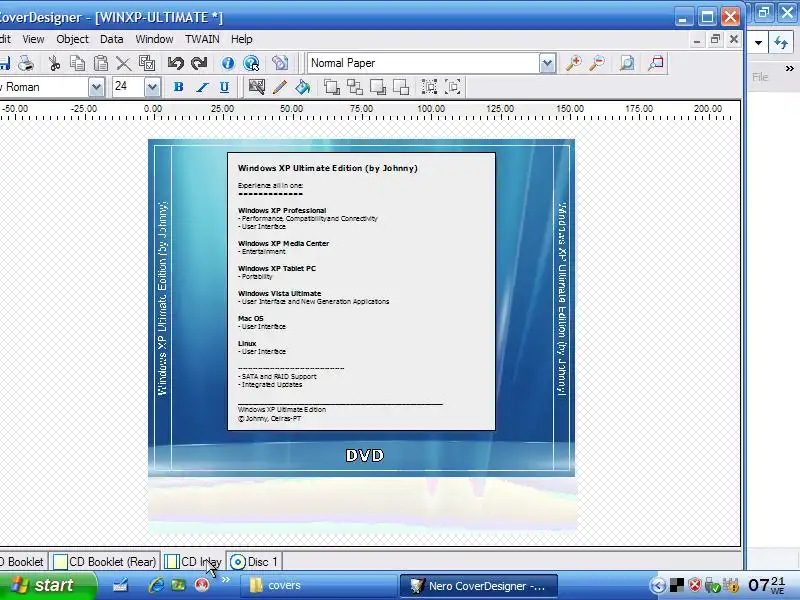Click the zoom selection red frame icon
800x600 pixels.
click(656, 63)
